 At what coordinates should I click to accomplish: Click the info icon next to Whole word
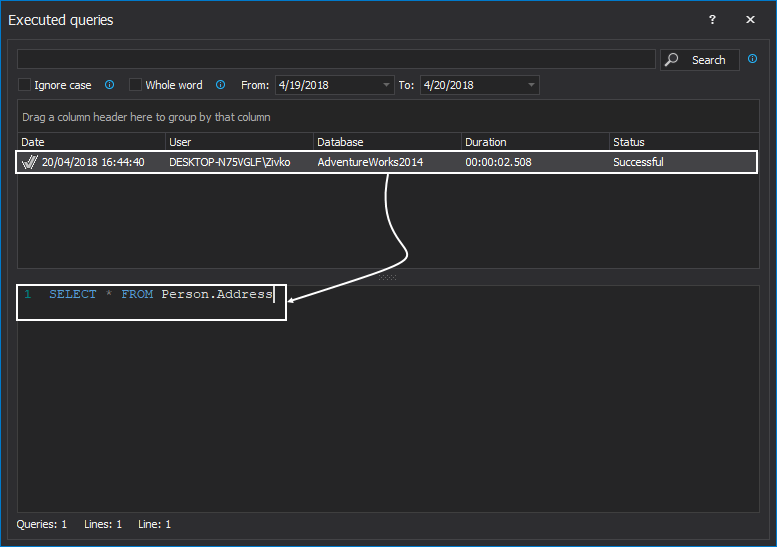(221, 85)
